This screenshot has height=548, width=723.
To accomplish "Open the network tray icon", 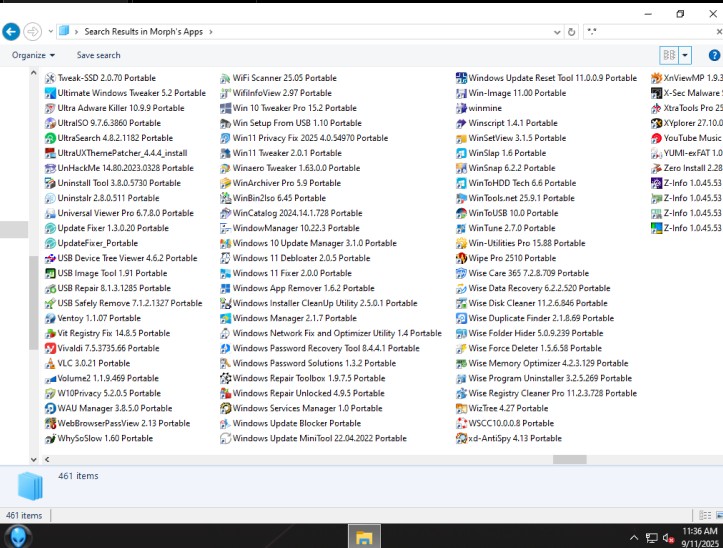I will coord(651,538).
